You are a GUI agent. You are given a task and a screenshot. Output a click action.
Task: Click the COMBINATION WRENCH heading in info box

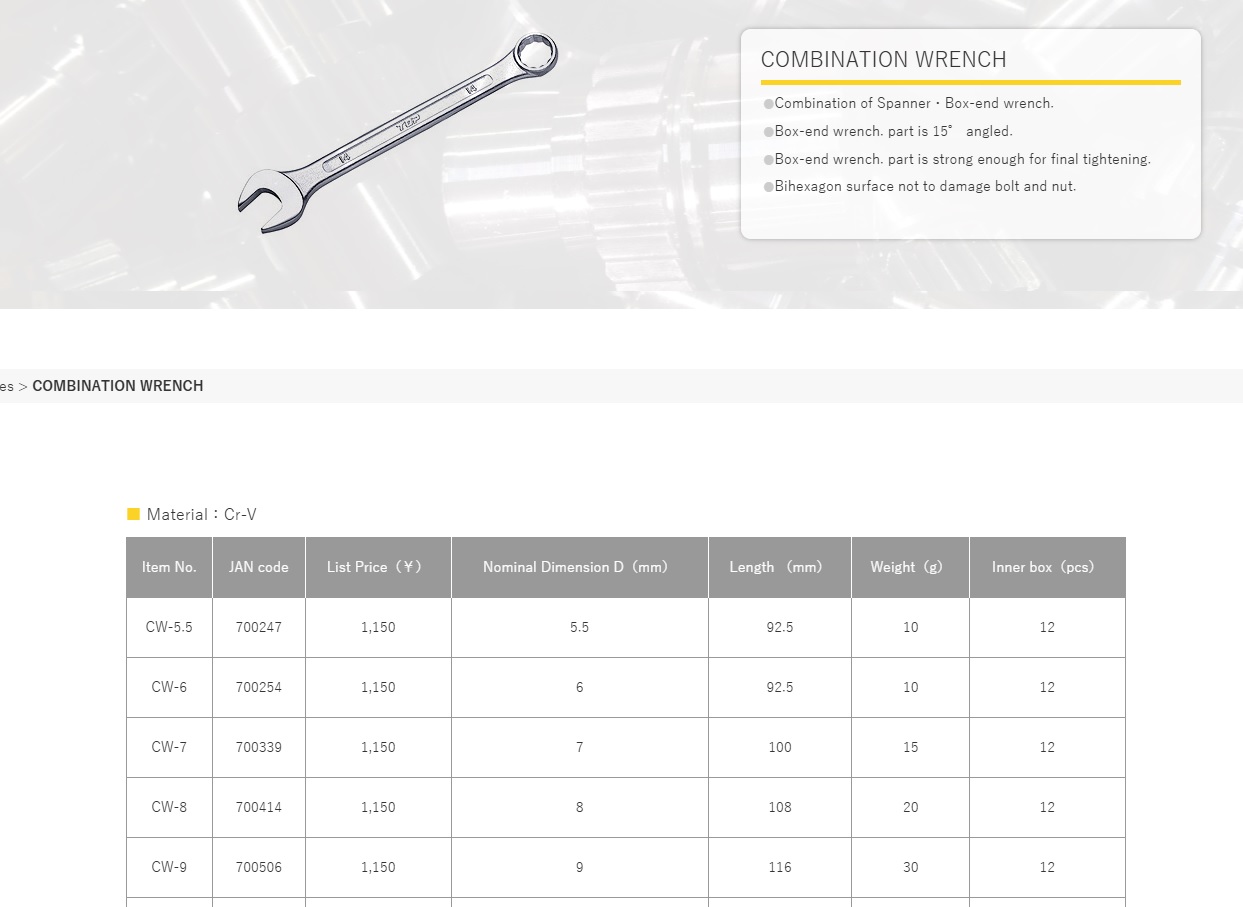[883, 60]
